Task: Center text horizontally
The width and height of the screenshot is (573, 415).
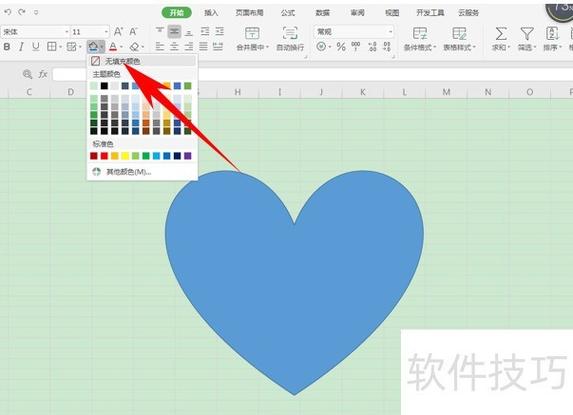Action: [174, 46]
